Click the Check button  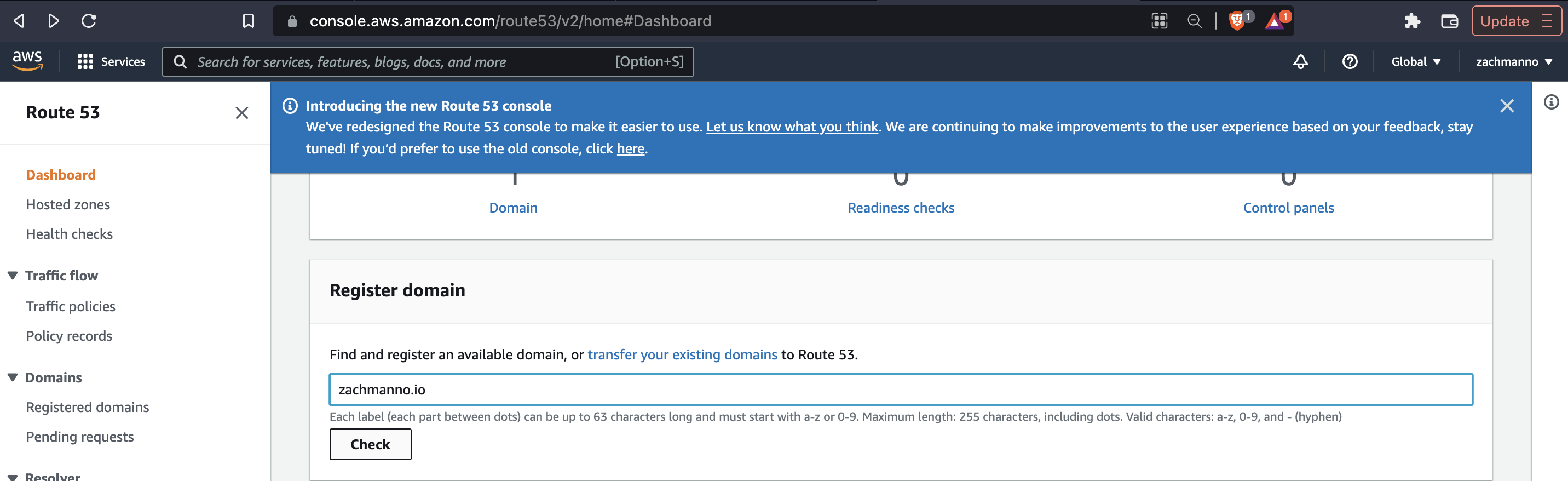370,444
